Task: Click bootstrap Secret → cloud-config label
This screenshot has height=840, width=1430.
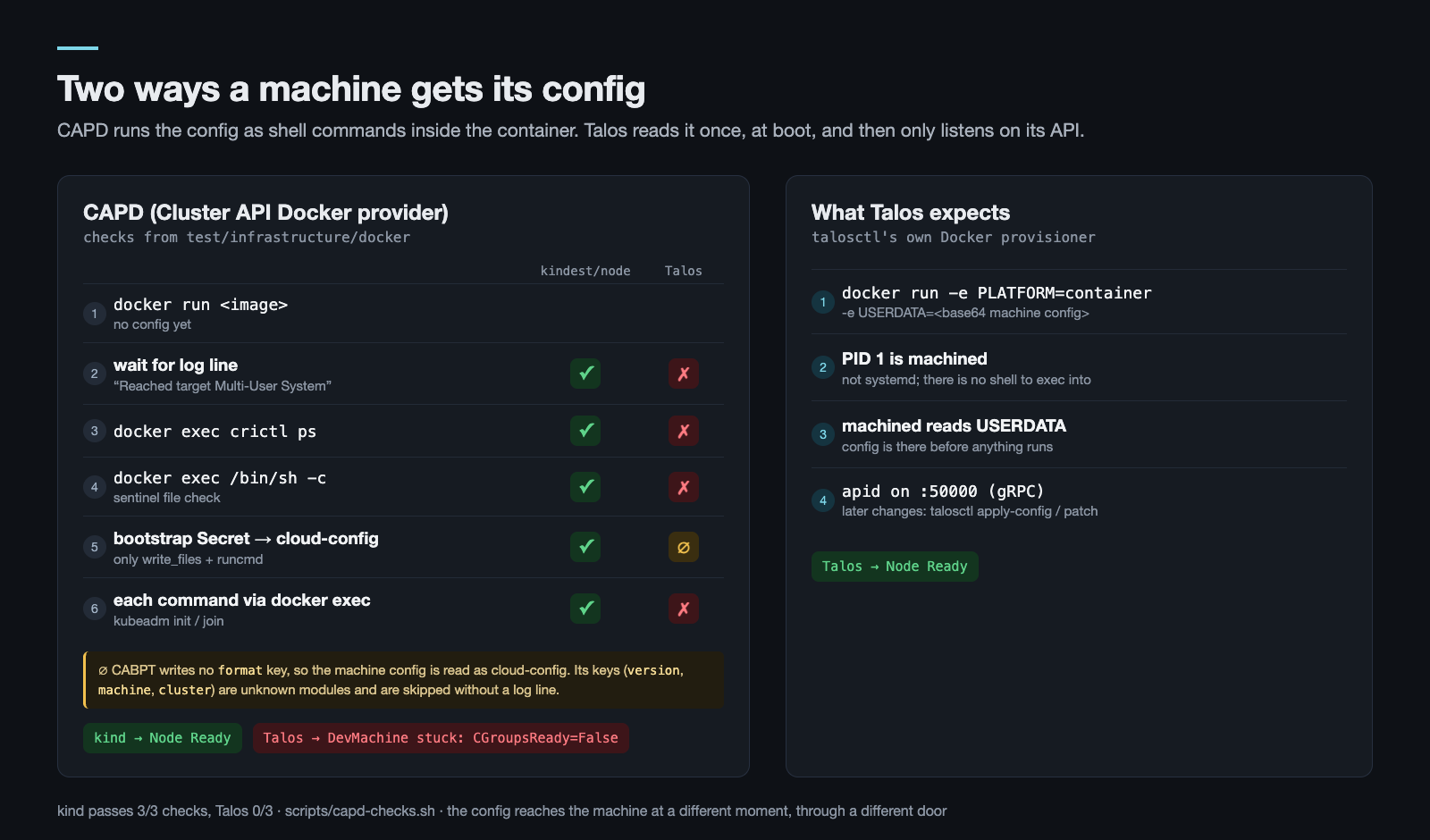Action: 246,538
